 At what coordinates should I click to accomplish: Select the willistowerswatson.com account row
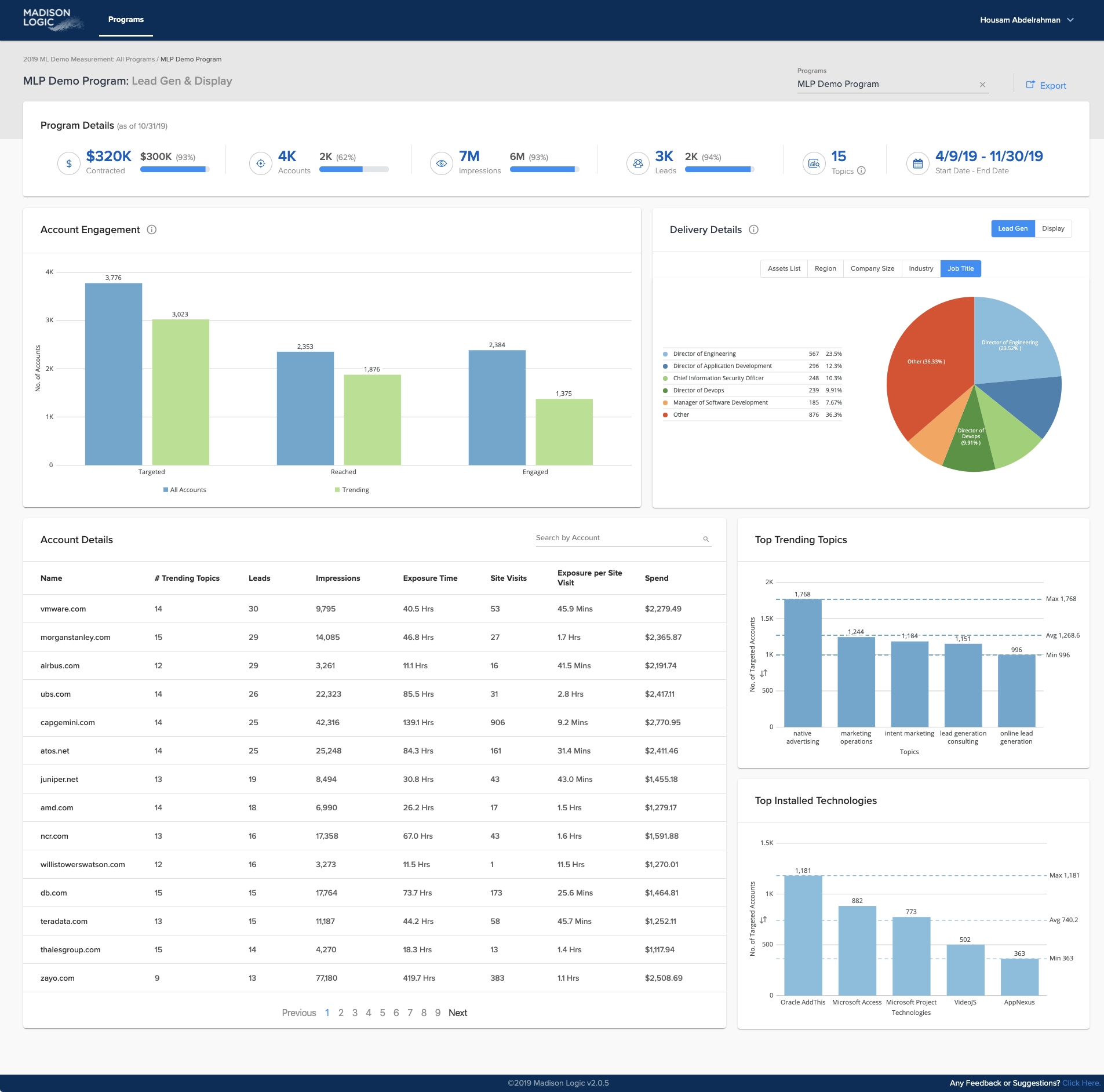374,864
